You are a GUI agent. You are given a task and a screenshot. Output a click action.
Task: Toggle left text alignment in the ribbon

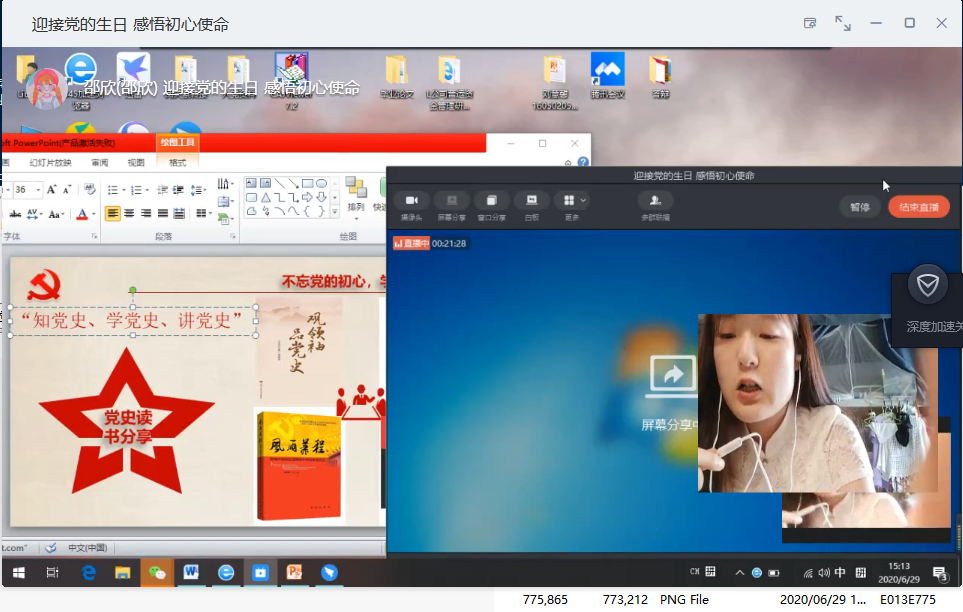(112, 213)
